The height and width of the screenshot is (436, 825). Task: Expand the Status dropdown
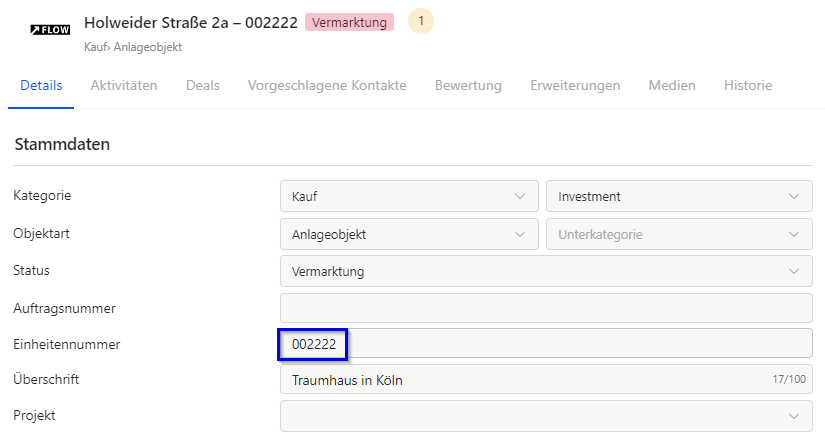coord(546,271)
